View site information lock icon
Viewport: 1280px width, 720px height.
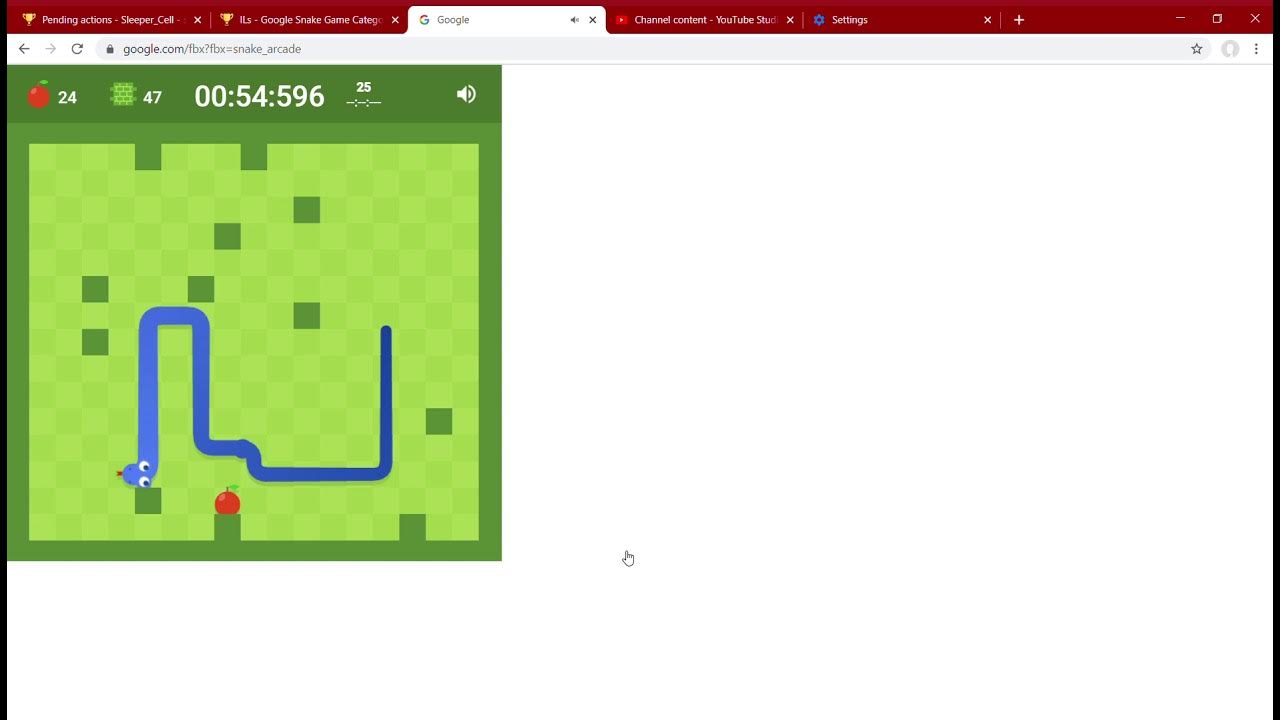(x=109, y=49)
